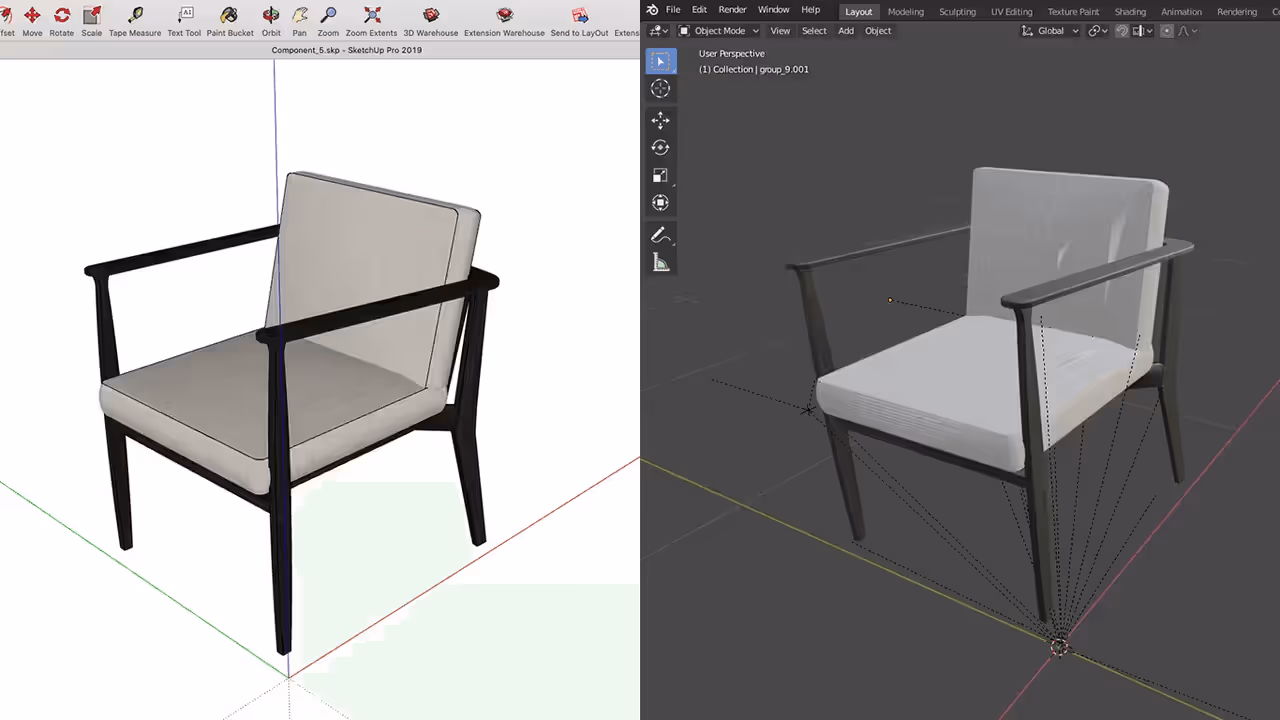Switch to the Layout workspace tab
This screenshot has width=1280, height=720.
[x=858, y=11]
